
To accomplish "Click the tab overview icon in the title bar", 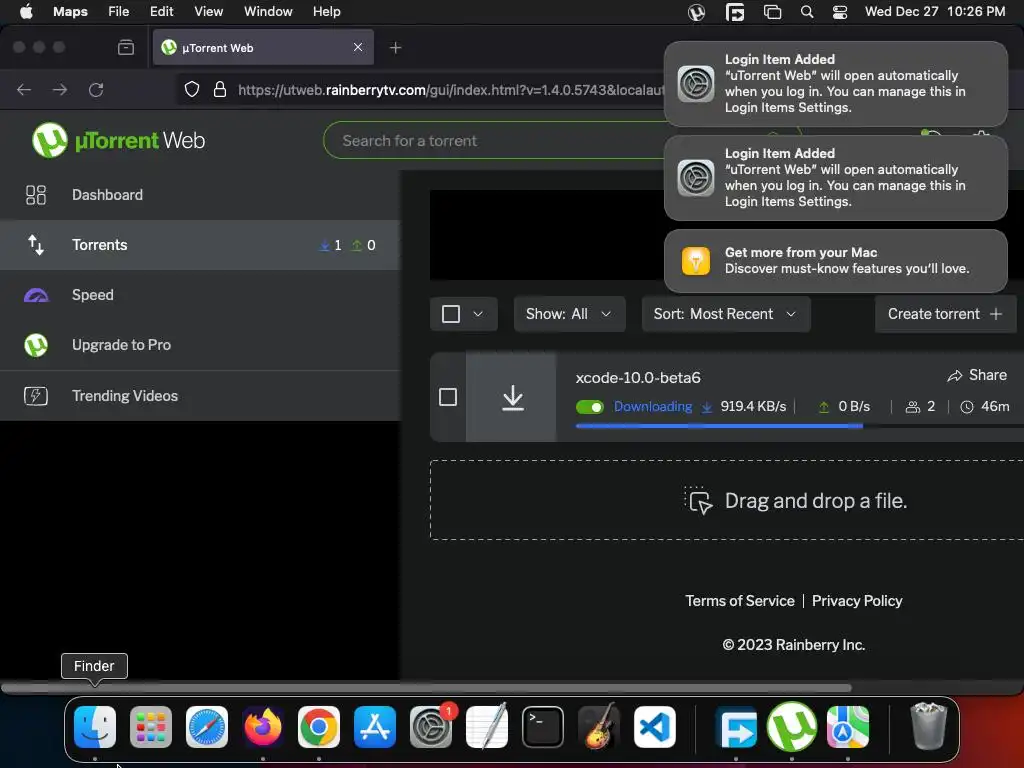I will tap(126, 48).
